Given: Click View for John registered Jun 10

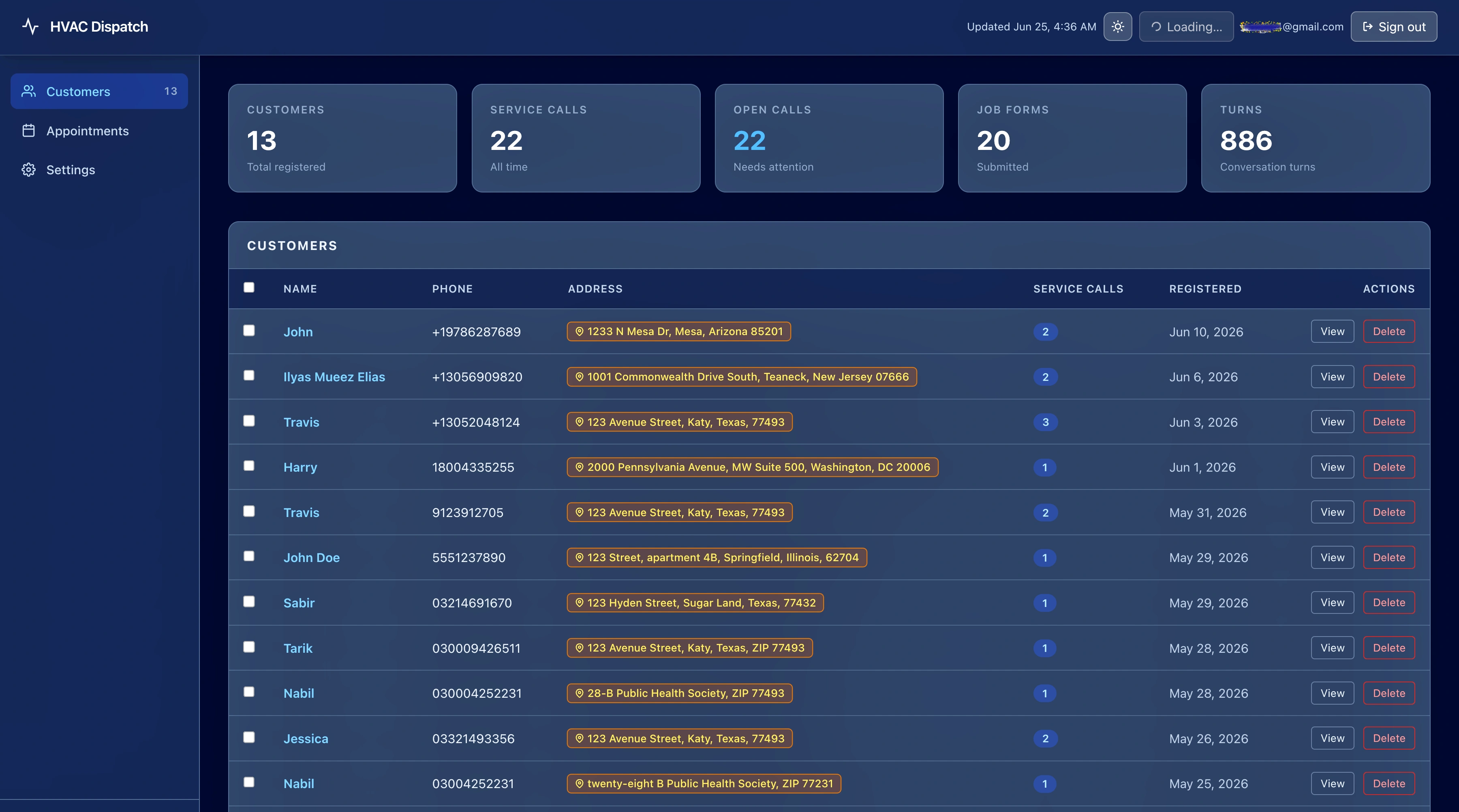Looking at the screenshot, I should point(1332,331).
